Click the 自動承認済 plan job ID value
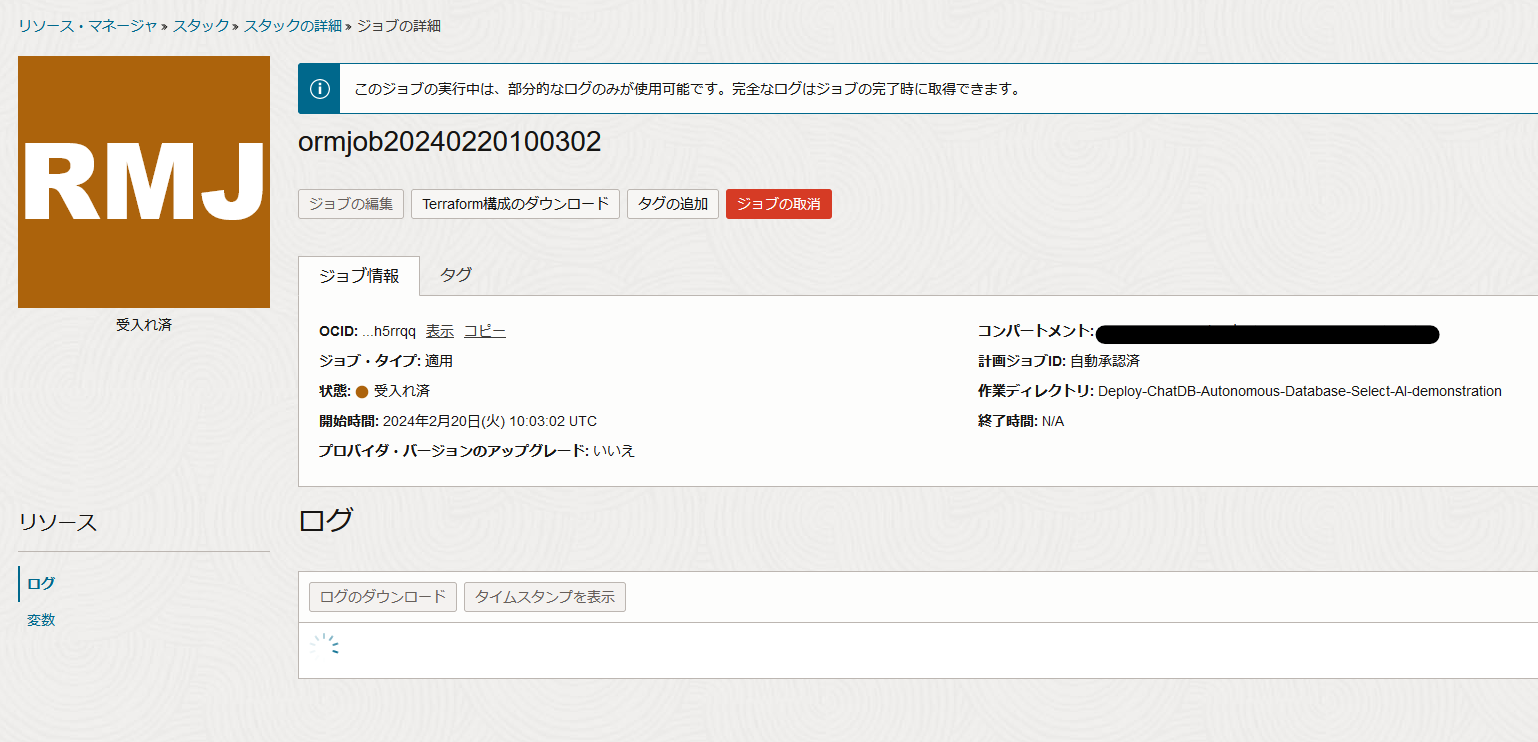1538x742 pixels. point(1105,361)
